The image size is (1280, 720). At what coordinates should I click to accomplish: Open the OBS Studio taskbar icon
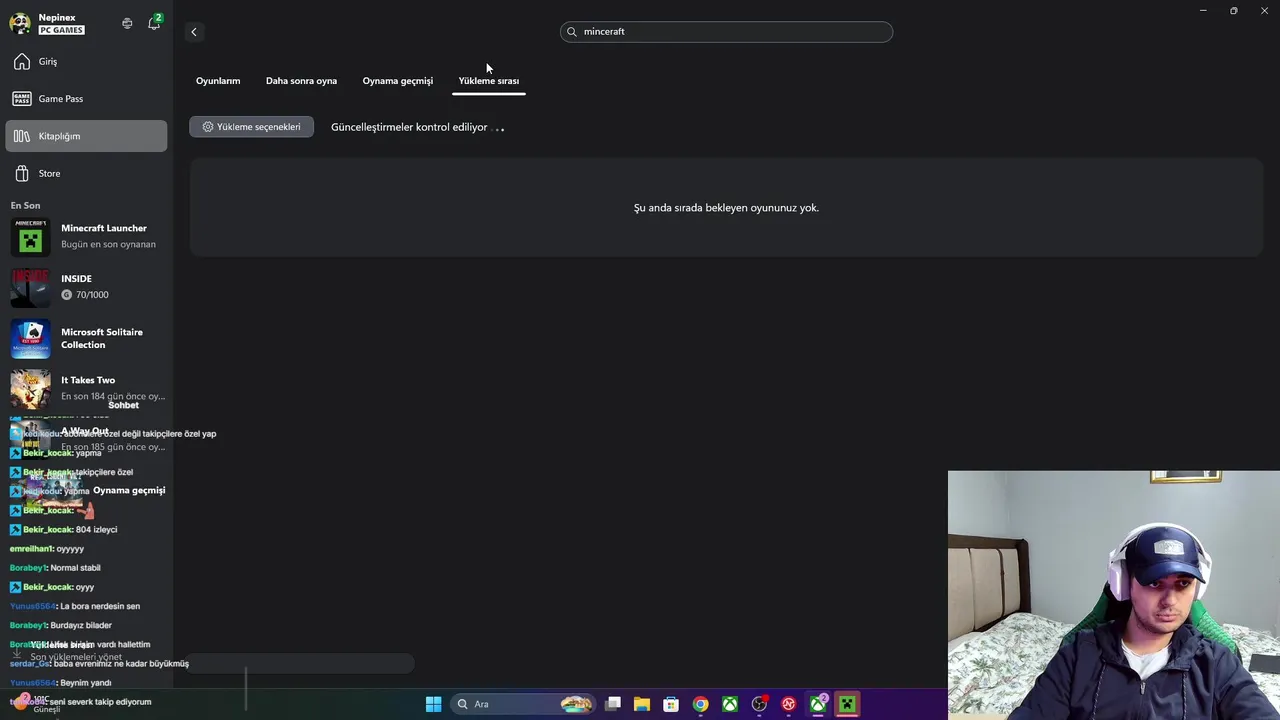760,704
